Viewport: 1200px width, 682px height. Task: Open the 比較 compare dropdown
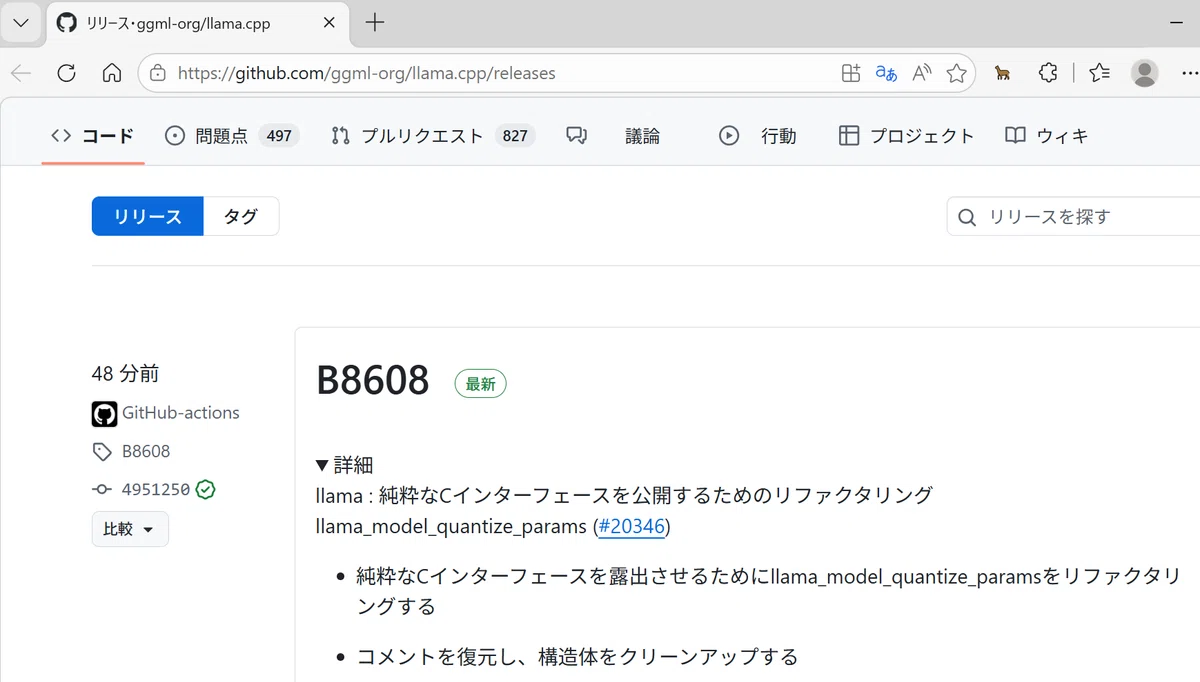point(130,529)
